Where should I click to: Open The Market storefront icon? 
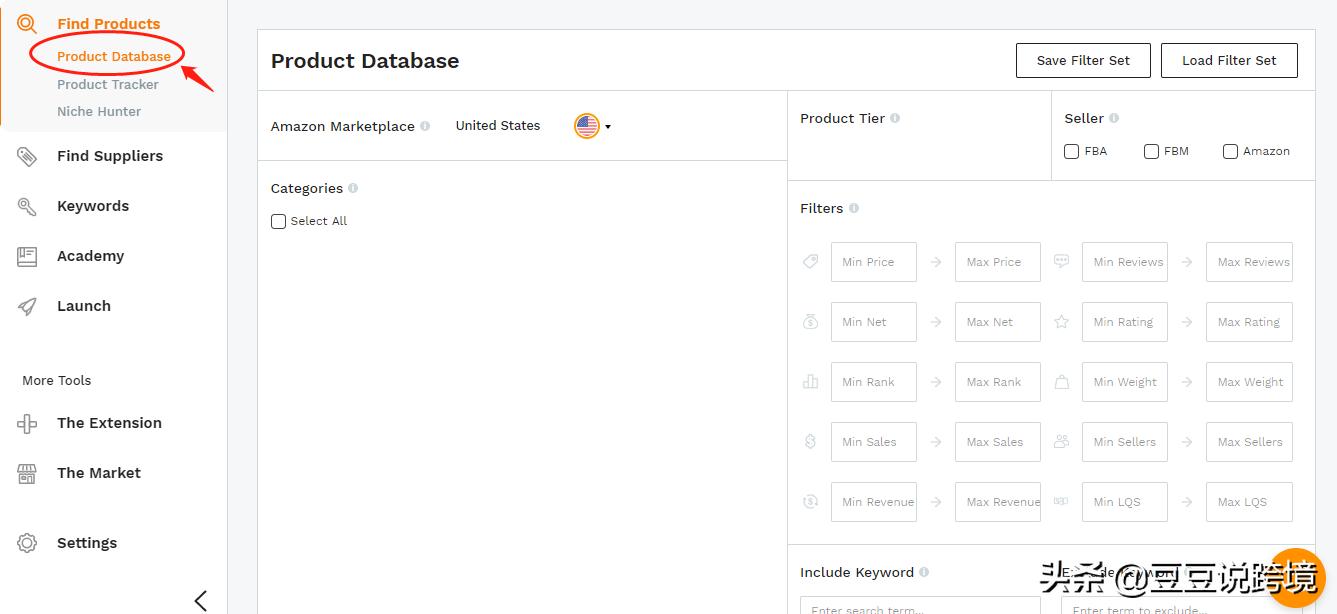click(x=27, y=473)
